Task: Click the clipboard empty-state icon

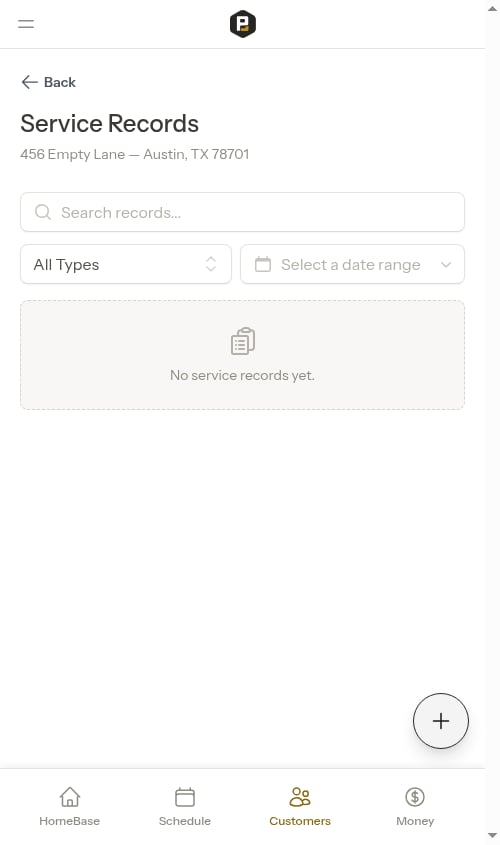Action: [242, 341]
